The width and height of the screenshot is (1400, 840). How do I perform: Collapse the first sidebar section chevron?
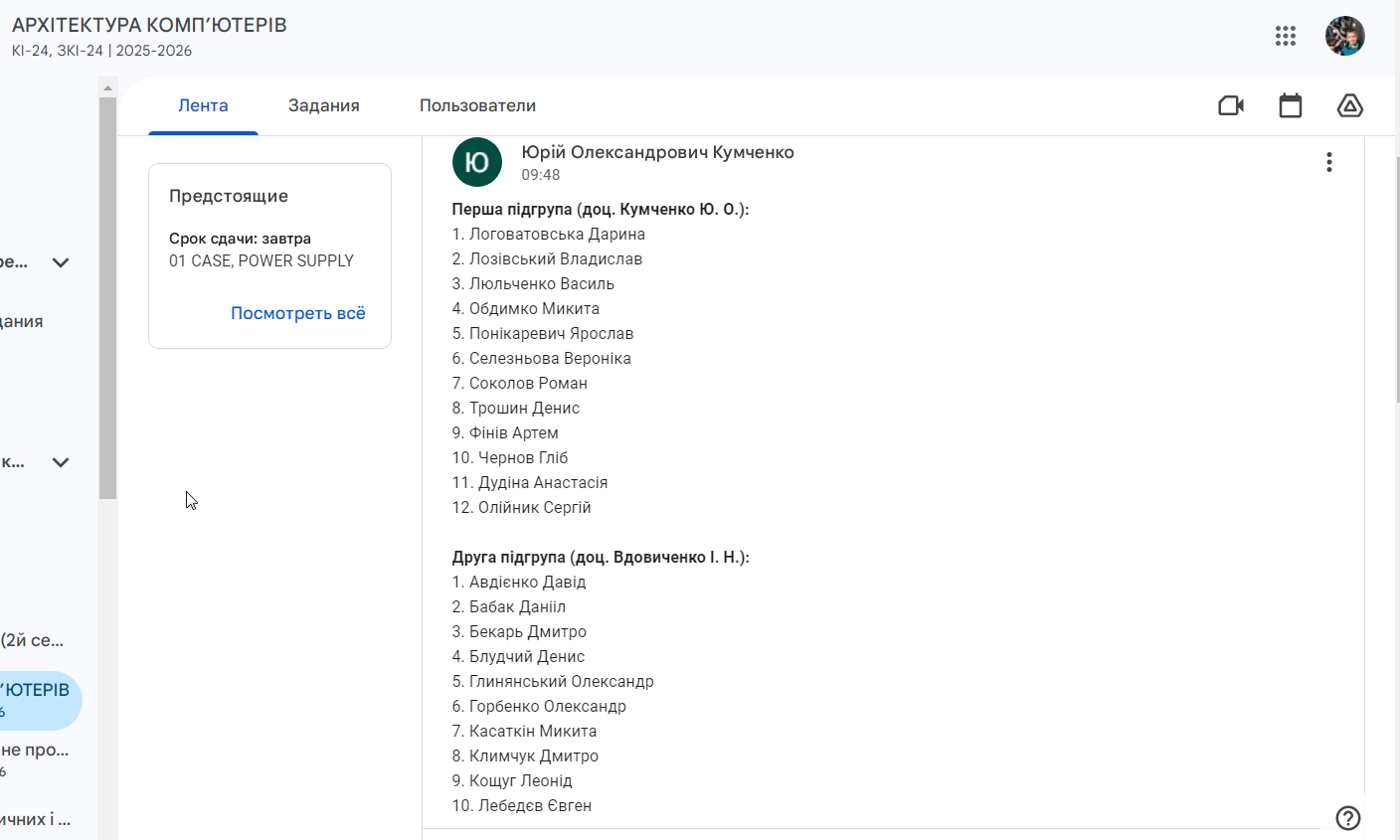pyautogui.click(x=61, y=262)
